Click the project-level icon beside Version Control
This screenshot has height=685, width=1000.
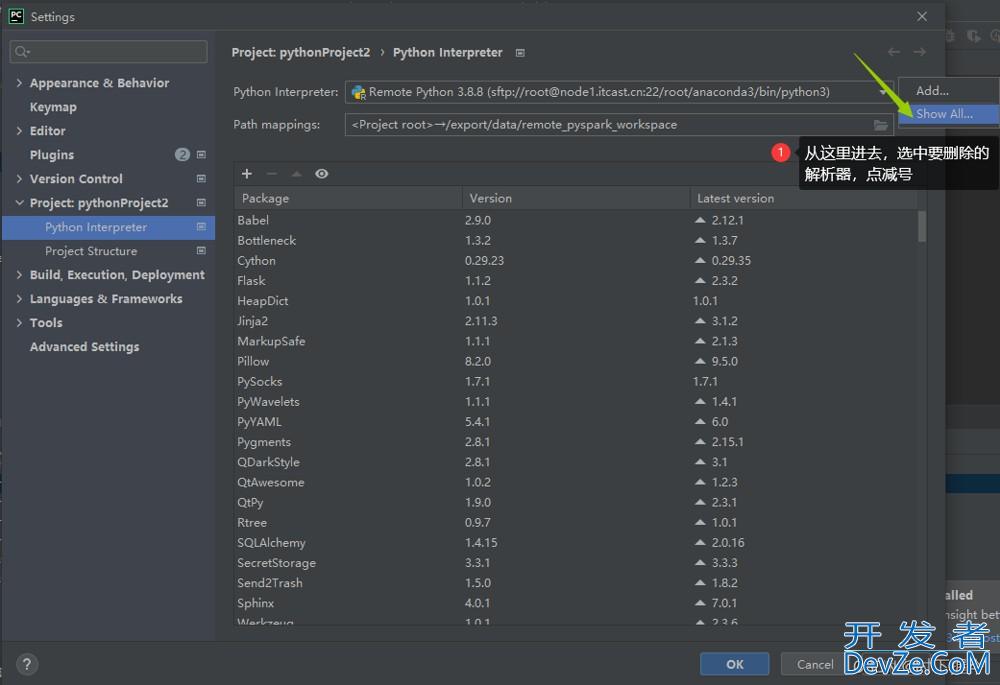click(202, 179)
